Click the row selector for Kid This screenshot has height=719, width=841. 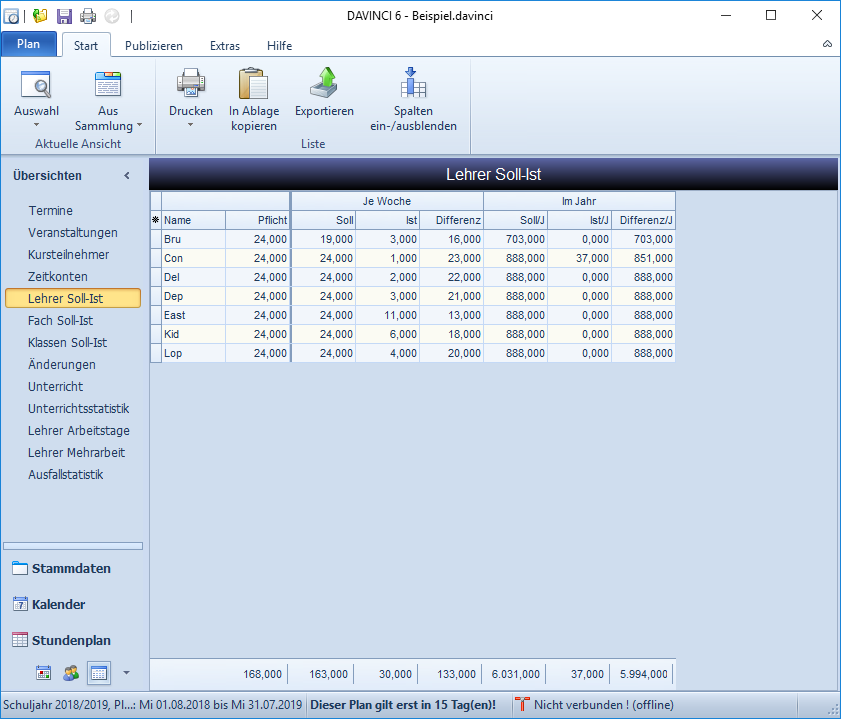(156, 334)
